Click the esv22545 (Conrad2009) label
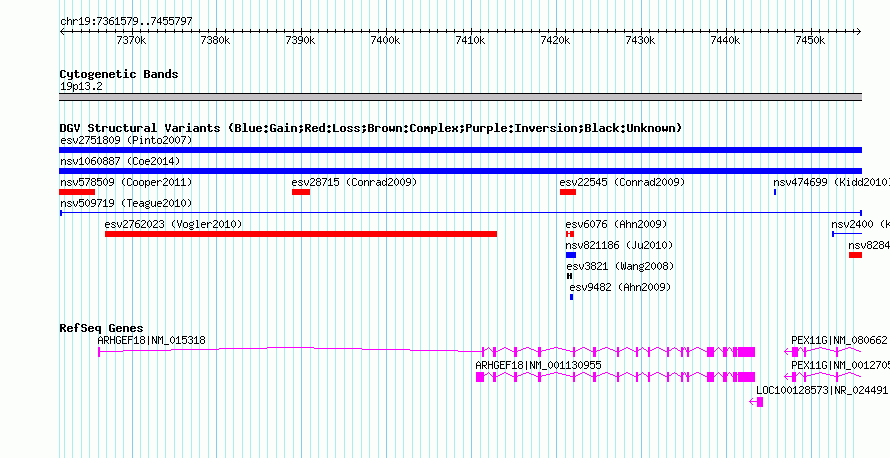This screenshot has width=890, height=458. tap(622, 182)
